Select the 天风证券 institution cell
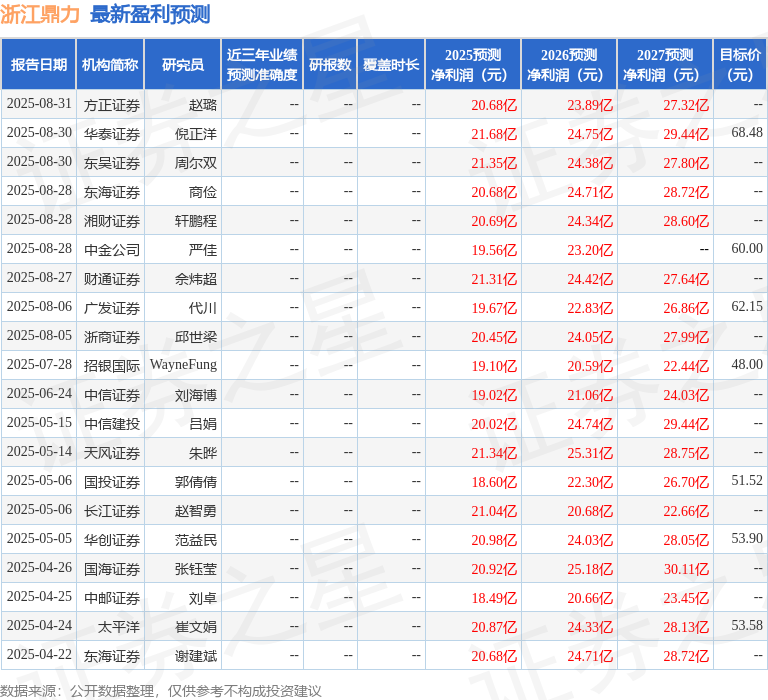 click(x=112, y=453)
